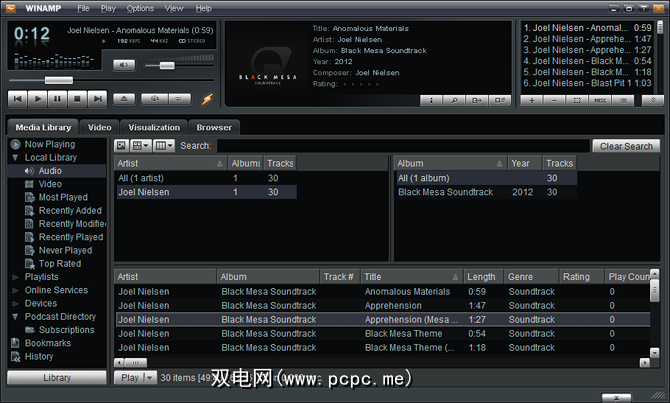
Task: Open the columns layout dropdown beside Search
Action: coord(163,146)
